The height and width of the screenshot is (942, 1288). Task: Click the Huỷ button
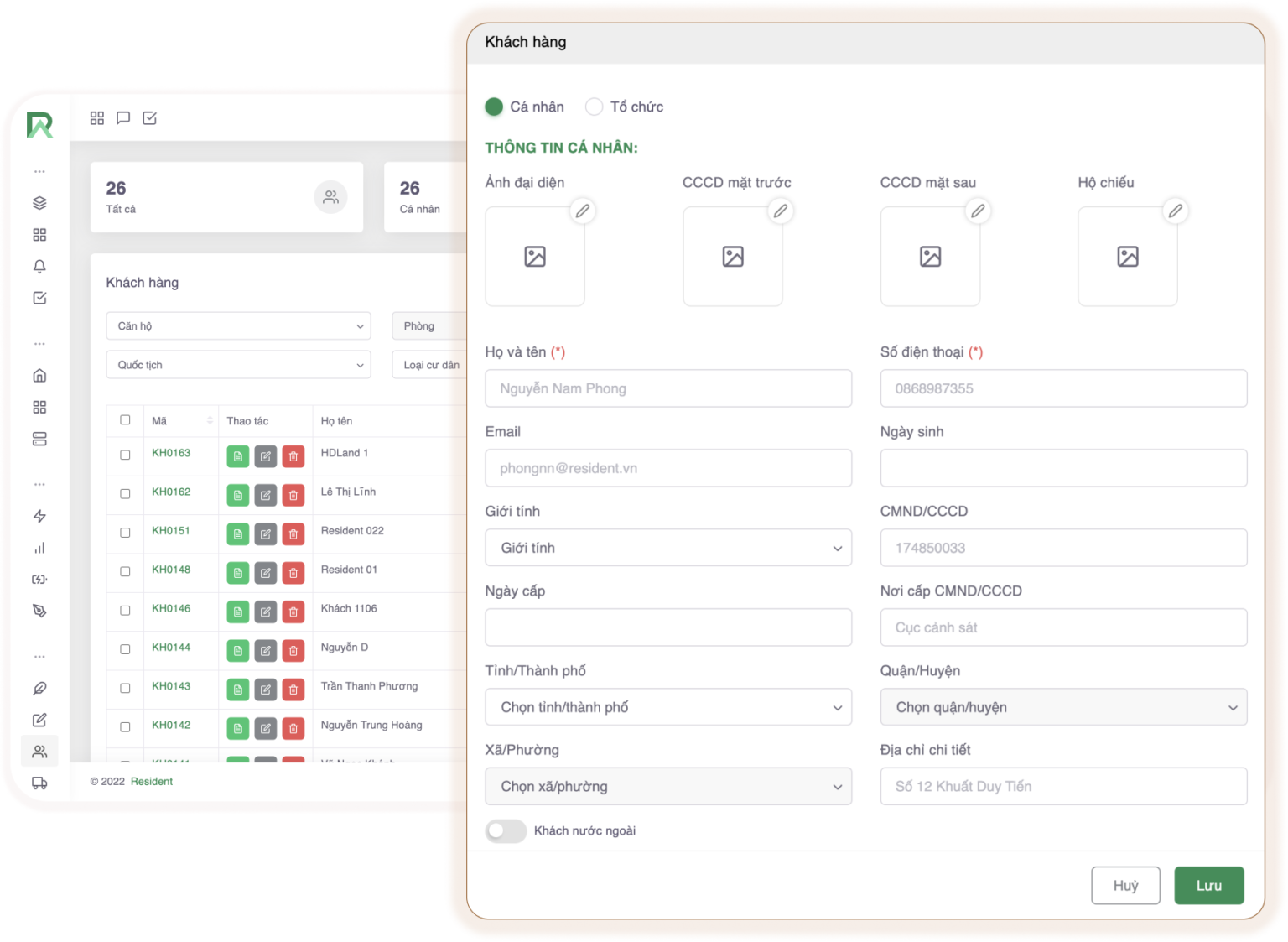click(x=1125, y=886)
